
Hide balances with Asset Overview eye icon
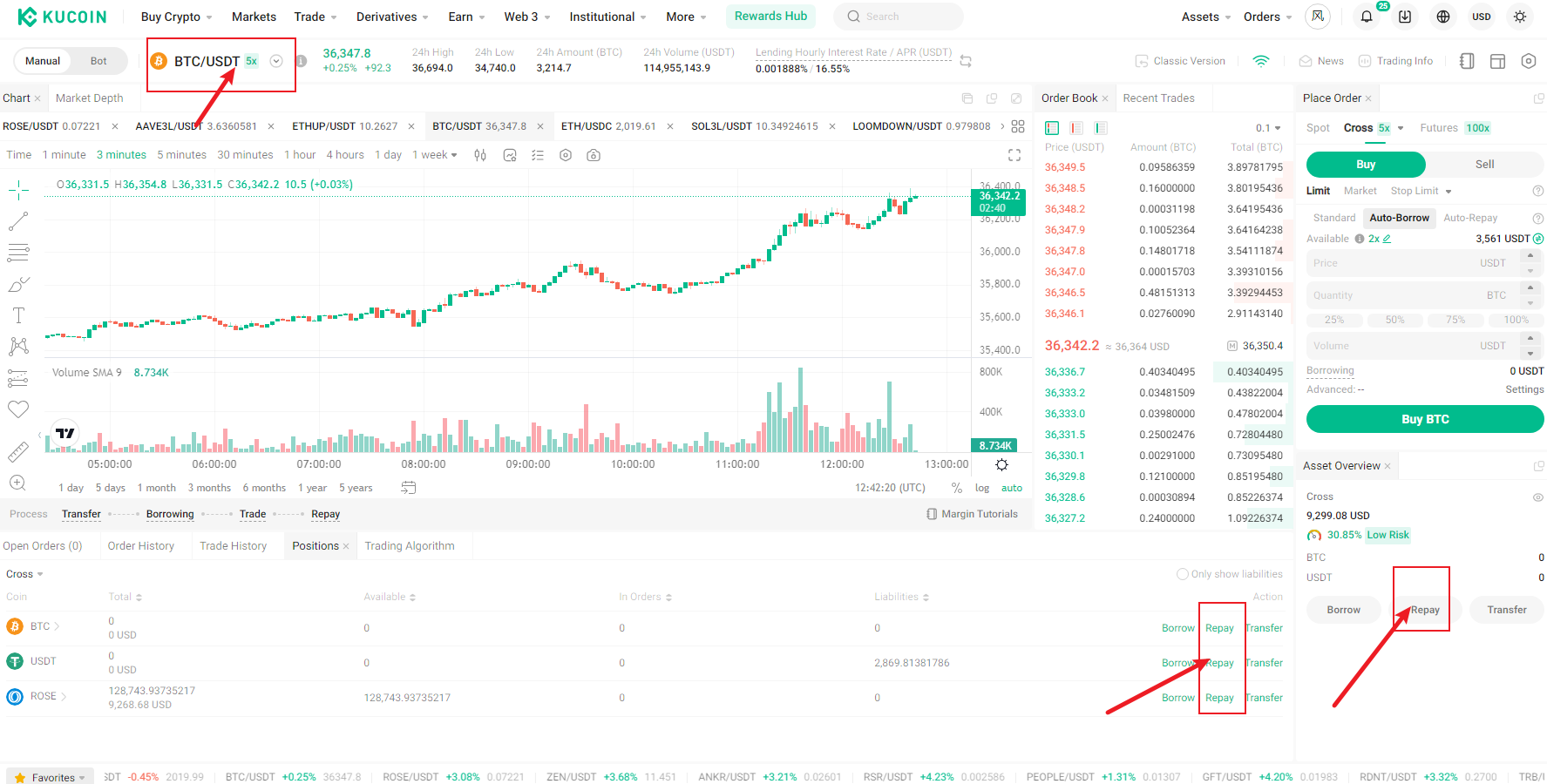(x=1538, y=497)
